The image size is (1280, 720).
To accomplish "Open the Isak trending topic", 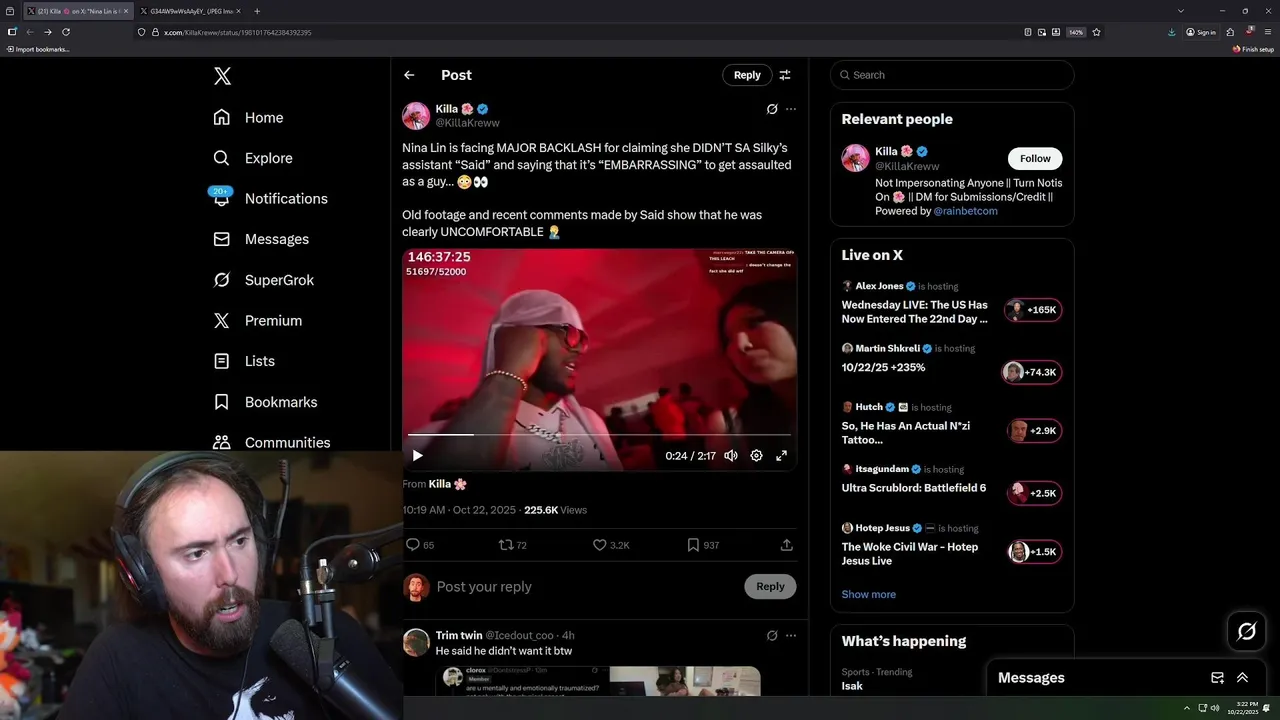I will pos(852,686).
